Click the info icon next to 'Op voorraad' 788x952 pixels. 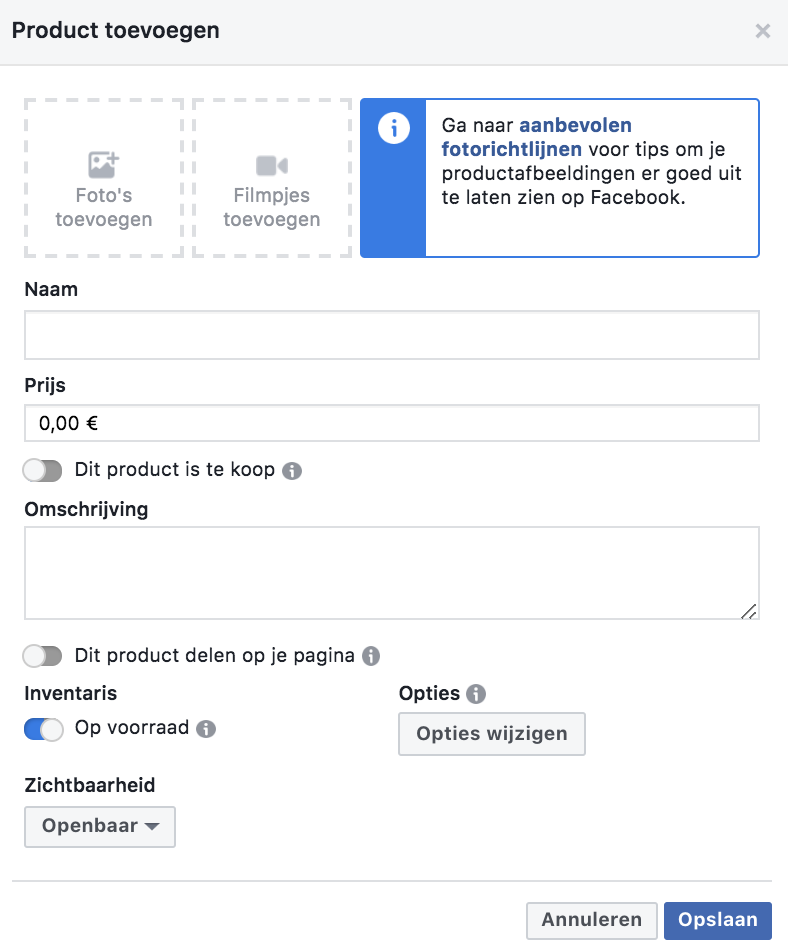207,728
